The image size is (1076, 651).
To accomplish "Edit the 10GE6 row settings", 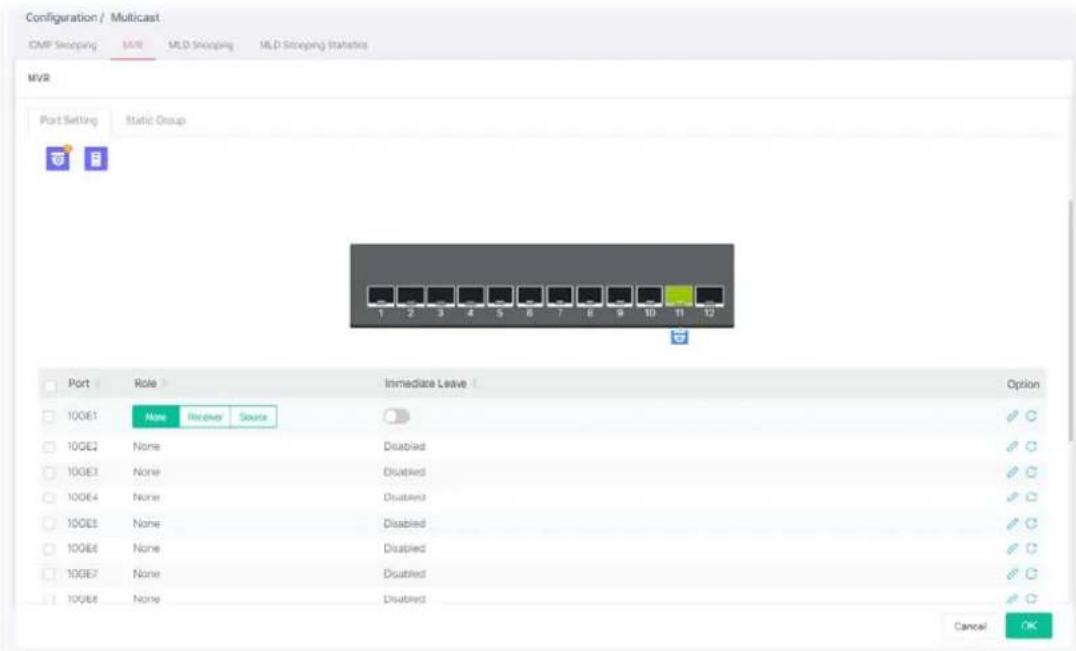I will (1012, 548).
